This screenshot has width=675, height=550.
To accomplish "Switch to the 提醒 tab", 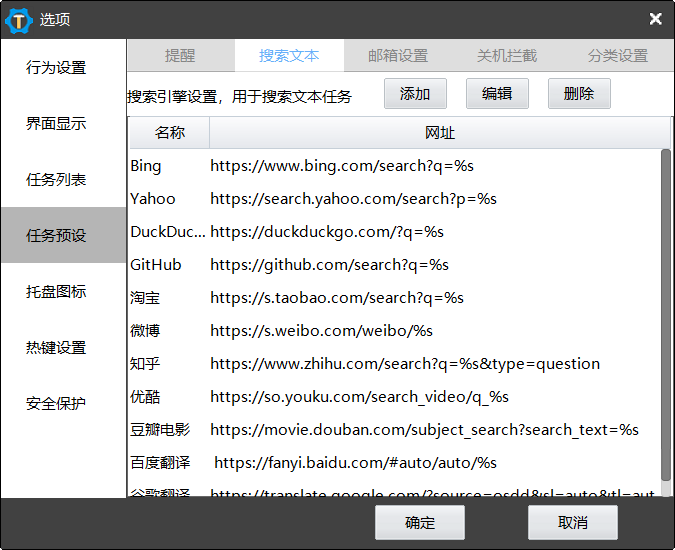I will 180,56.
